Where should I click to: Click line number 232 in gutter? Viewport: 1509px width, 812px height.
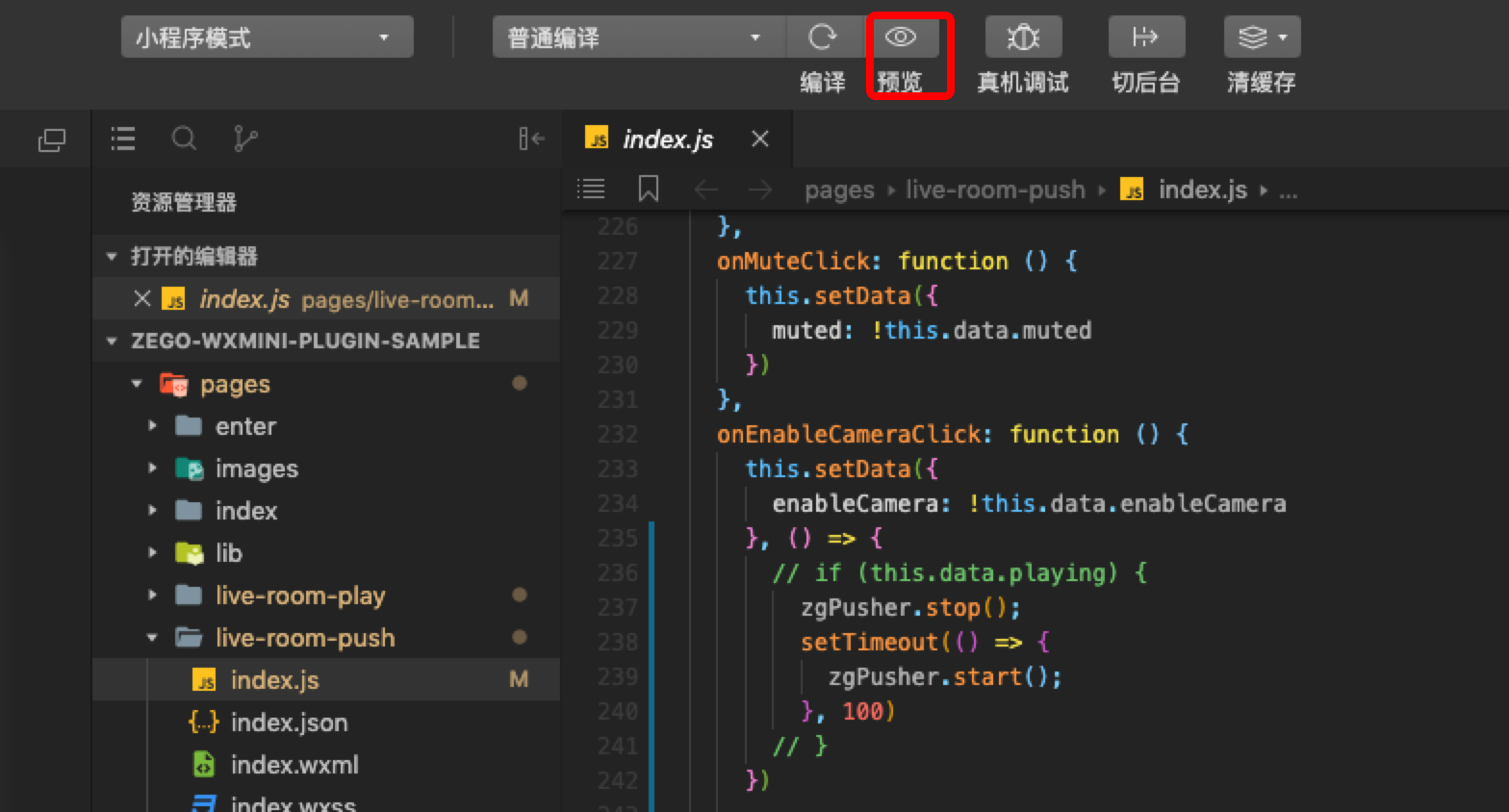tap(617, 435)
